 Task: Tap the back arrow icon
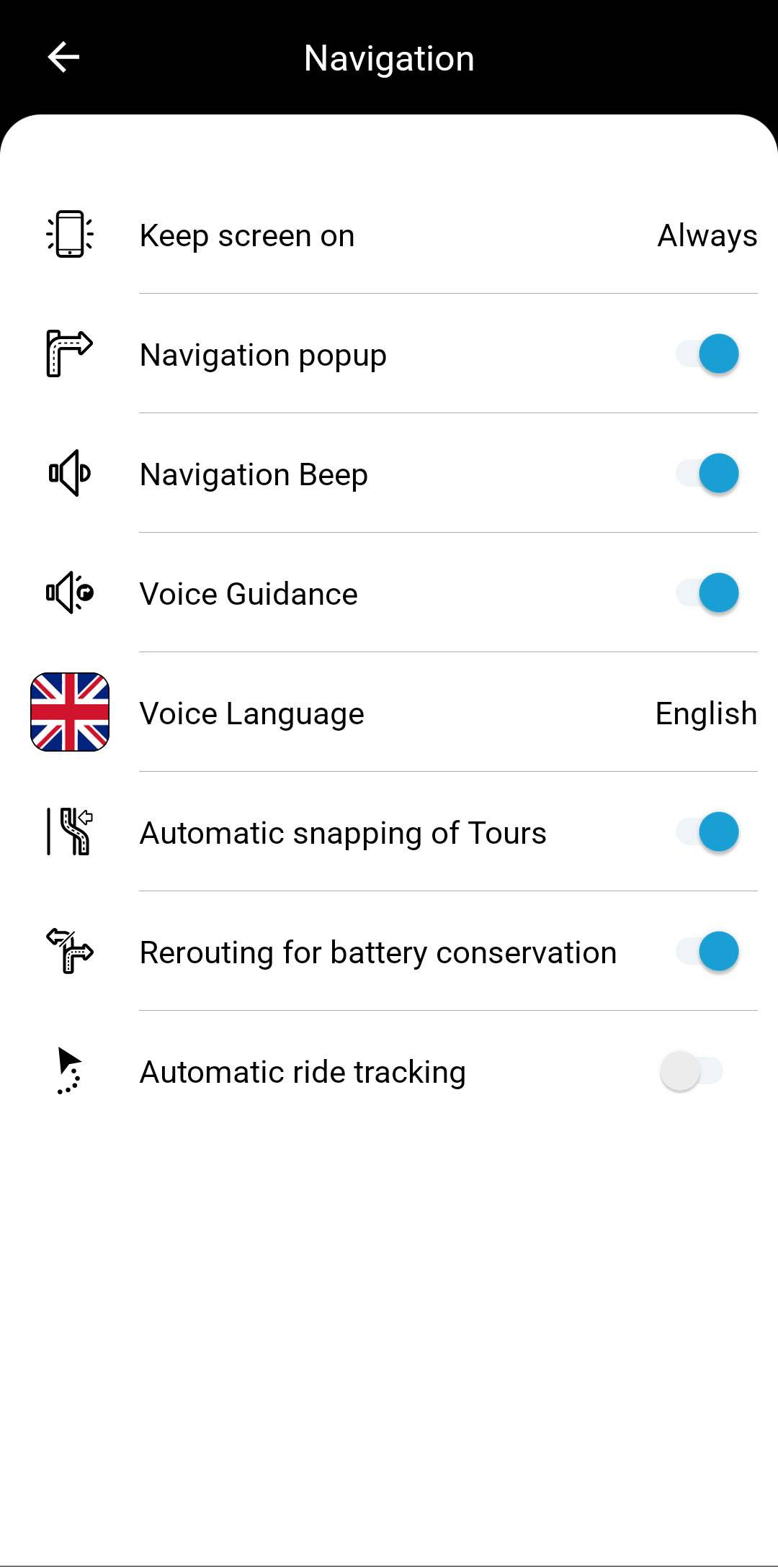click(x=63, y=58)
